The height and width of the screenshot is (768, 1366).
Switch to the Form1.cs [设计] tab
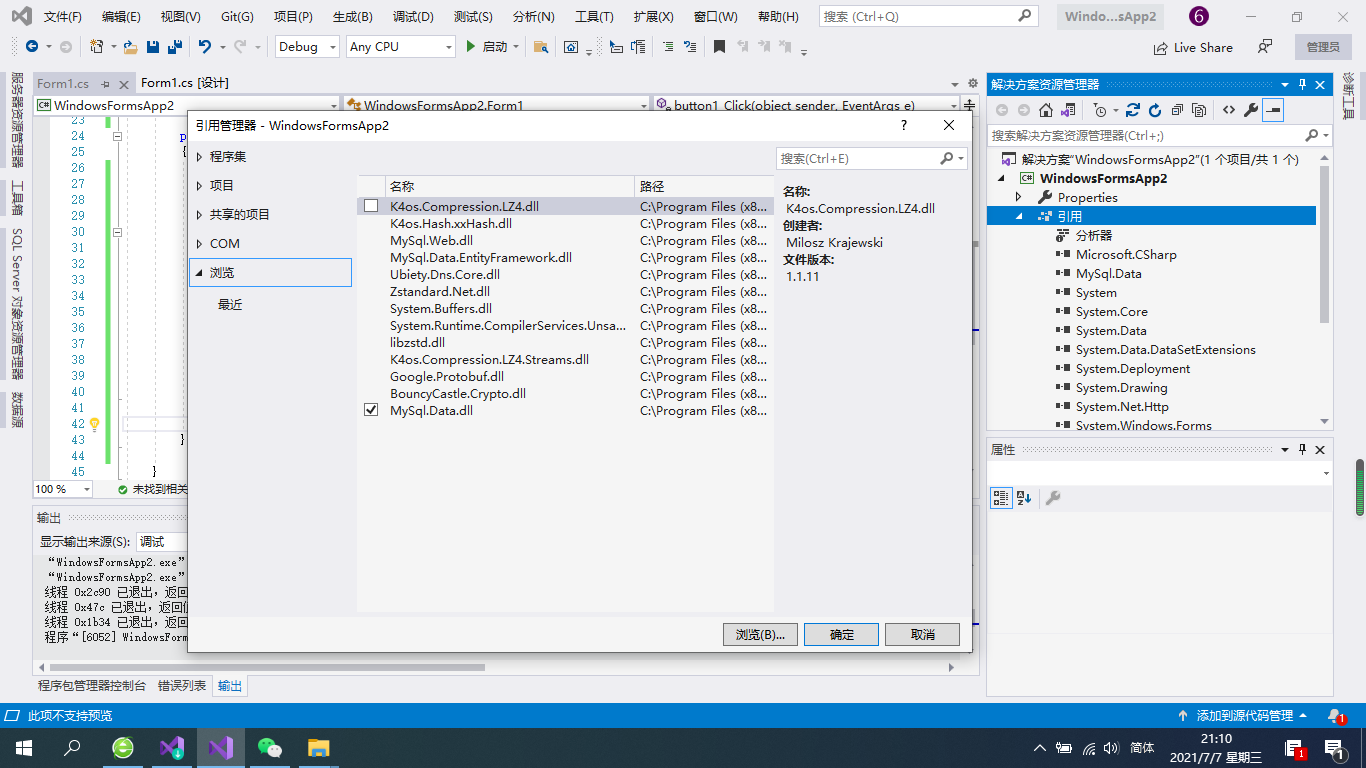(185, 83)
